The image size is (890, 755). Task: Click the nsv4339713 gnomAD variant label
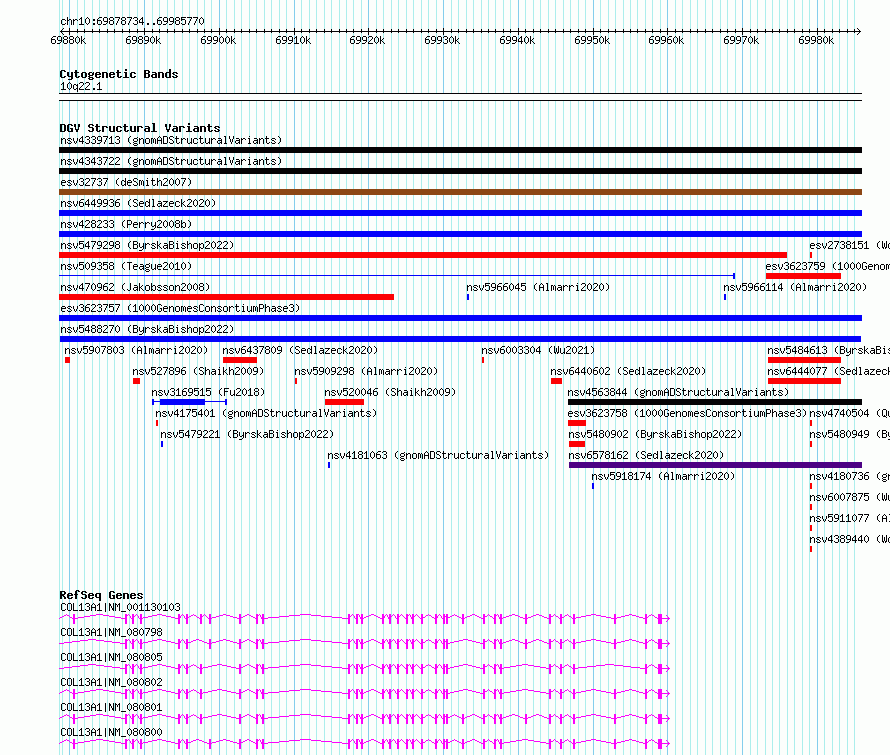(x=171, y=140)
